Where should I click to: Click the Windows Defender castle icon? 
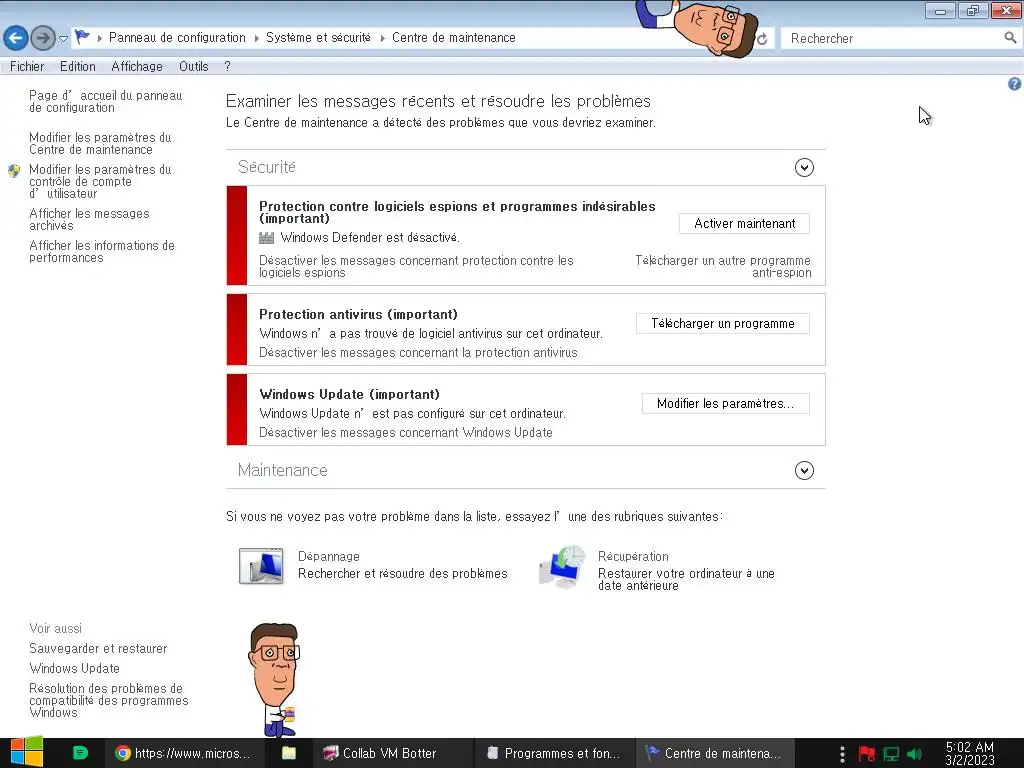(266, 238)
